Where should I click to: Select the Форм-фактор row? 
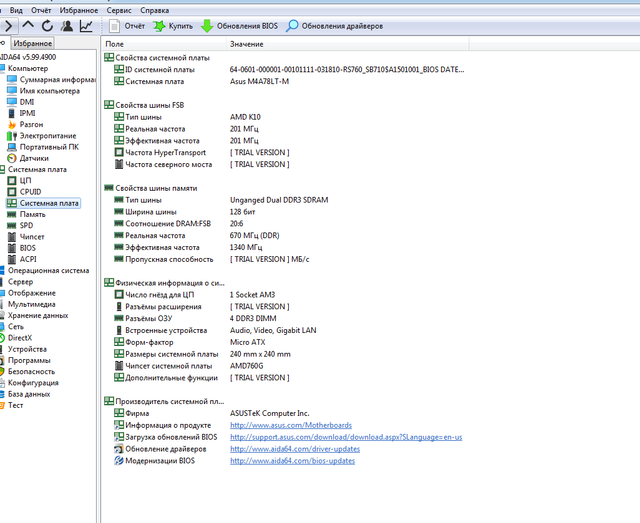pyautogui.click(x=189, y=342)
